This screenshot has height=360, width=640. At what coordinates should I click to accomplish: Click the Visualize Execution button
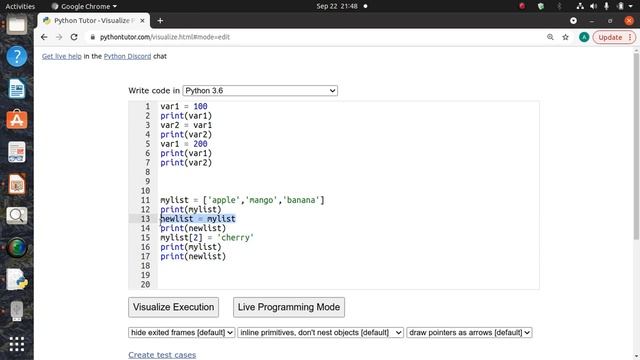[173, 307]
